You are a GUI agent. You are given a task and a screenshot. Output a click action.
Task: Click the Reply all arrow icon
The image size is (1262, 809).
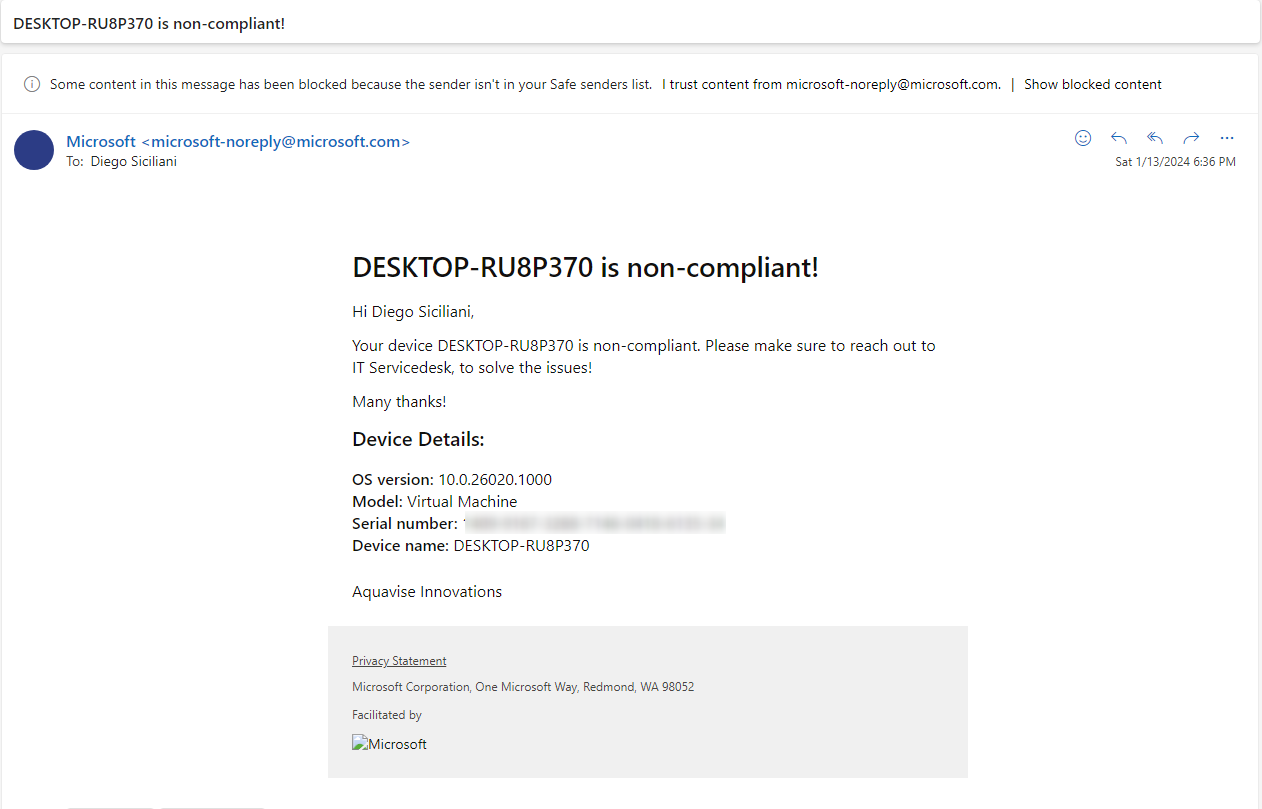point(1155,138)
